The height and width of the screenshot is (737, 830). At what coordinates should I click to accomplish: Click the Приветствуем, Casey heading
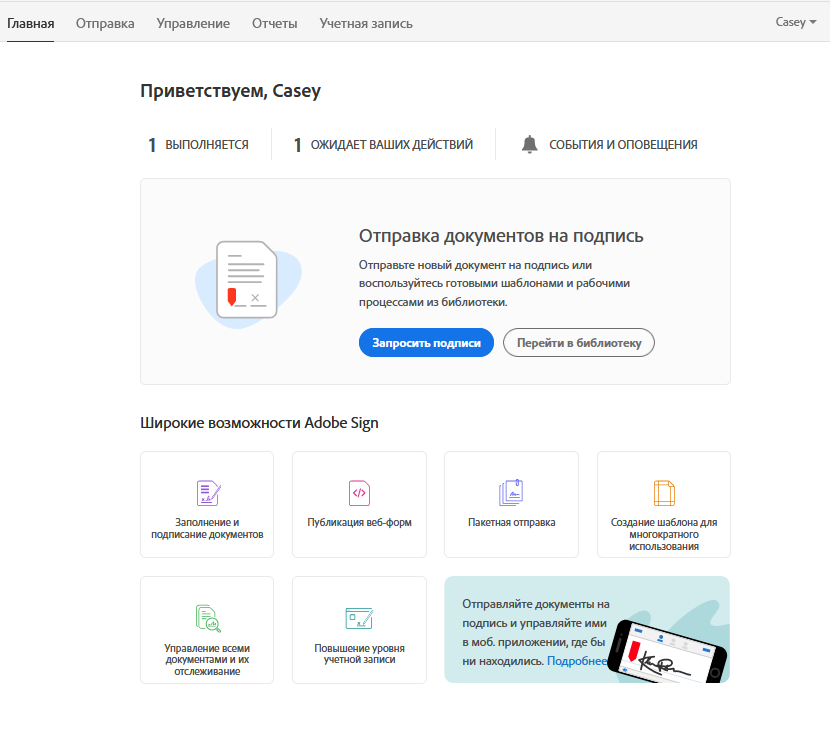tap(230, 91)
